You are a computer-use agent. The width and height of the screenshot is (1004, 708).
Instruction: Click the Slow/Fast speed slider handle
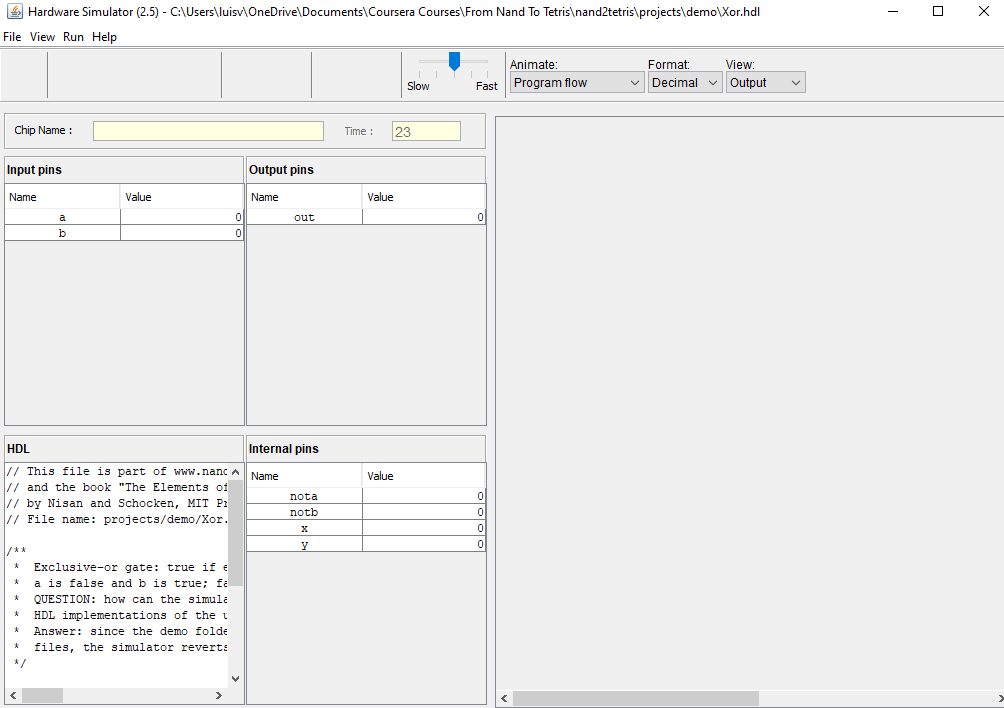click(454, 62)
